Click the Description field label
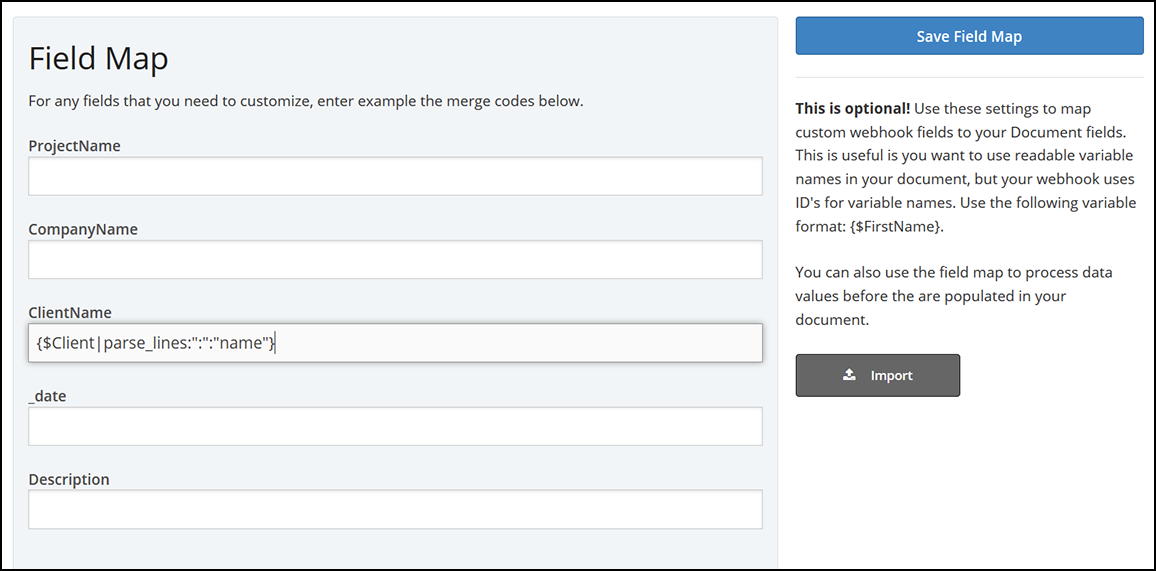This screenshot has height=571, width=1156. [x=69, y=479]
